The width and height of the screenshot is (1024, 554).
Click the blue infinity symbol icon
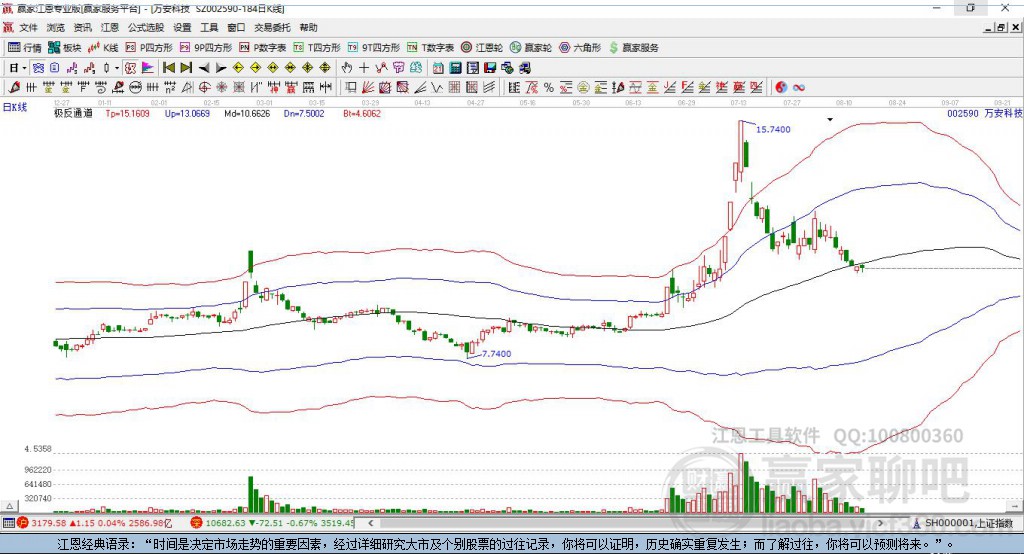(799, 87)
